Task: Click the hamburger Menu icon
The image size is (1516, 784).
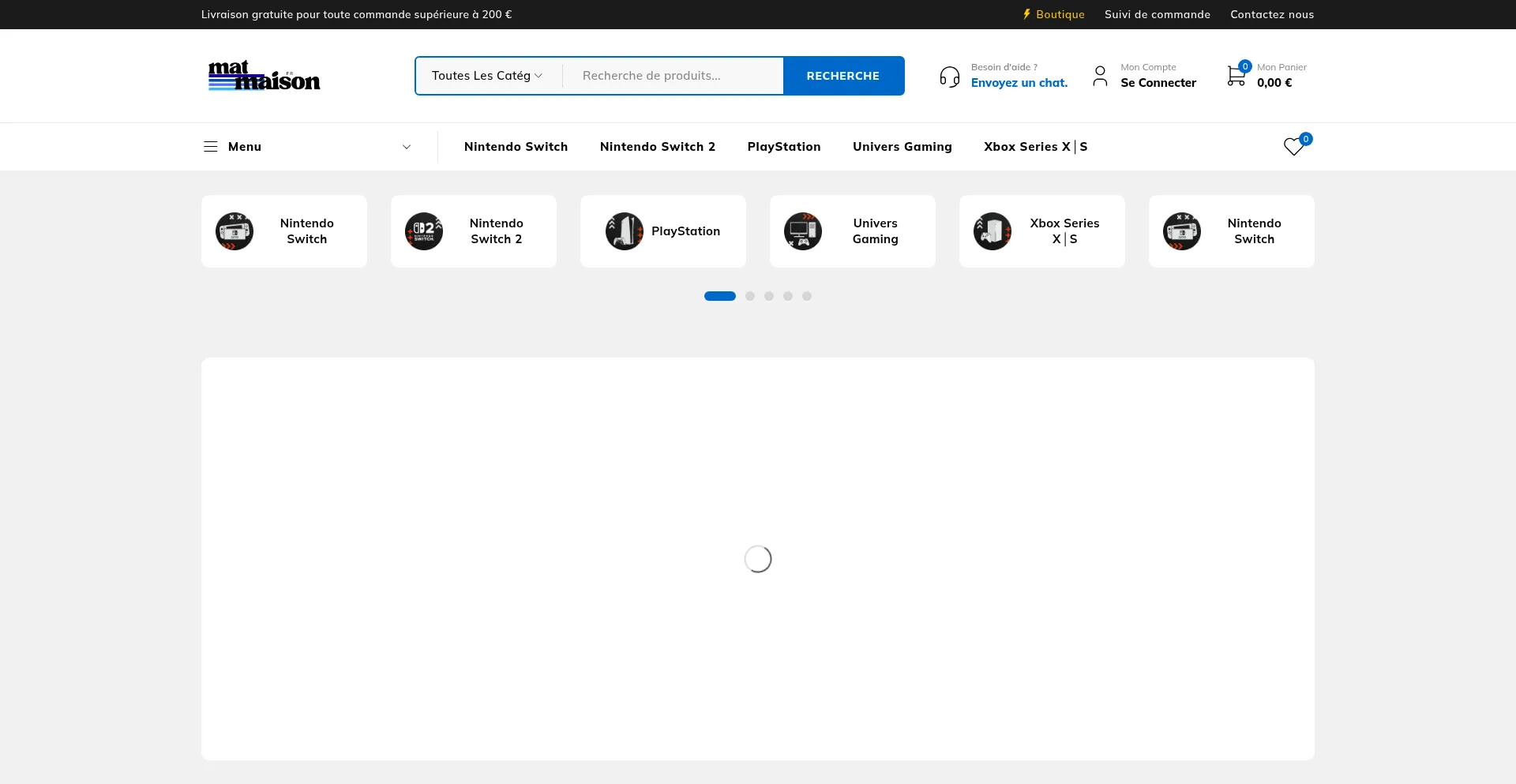Action: (x=211, y=147)
